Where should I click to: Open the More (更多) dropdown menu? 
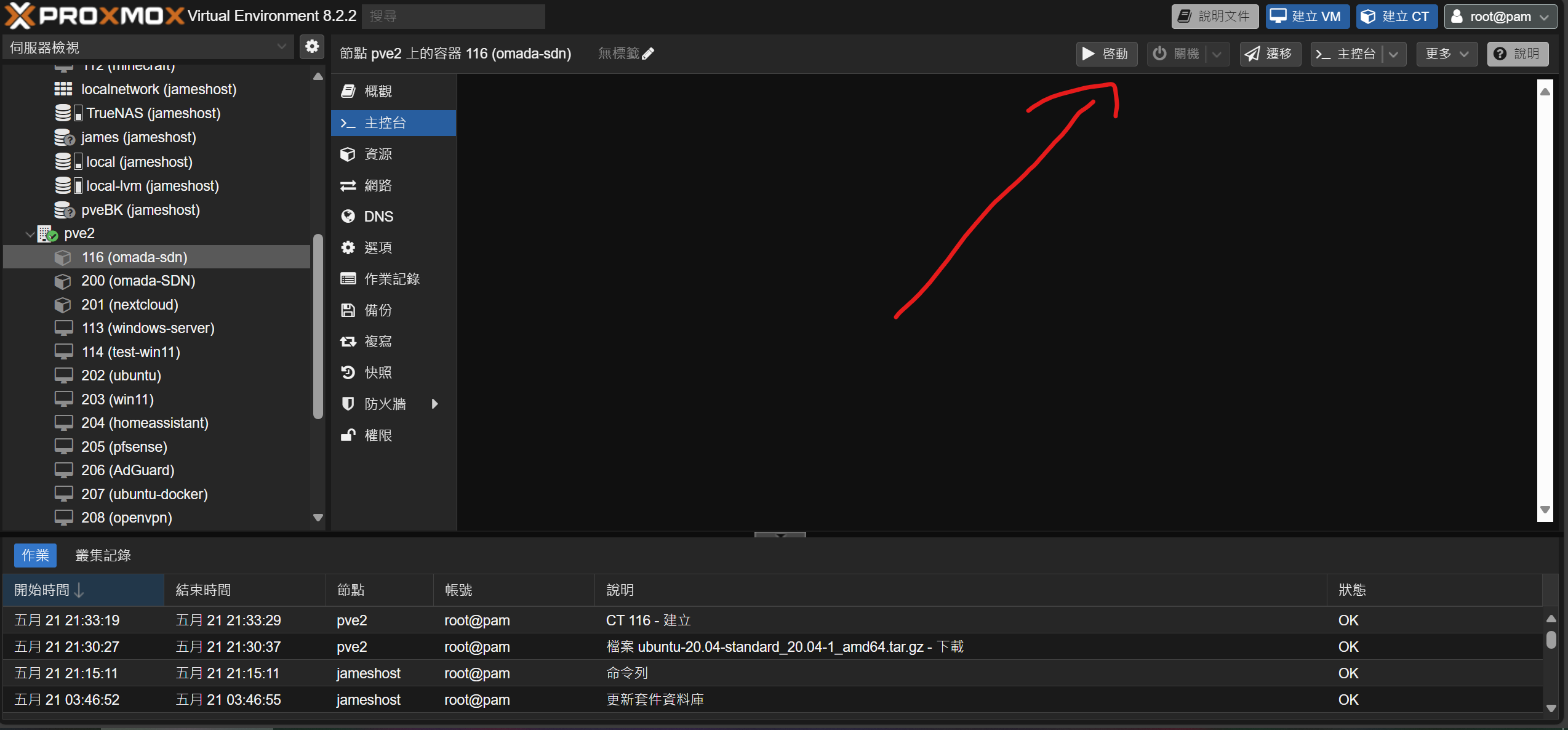tap(1446, 54)
